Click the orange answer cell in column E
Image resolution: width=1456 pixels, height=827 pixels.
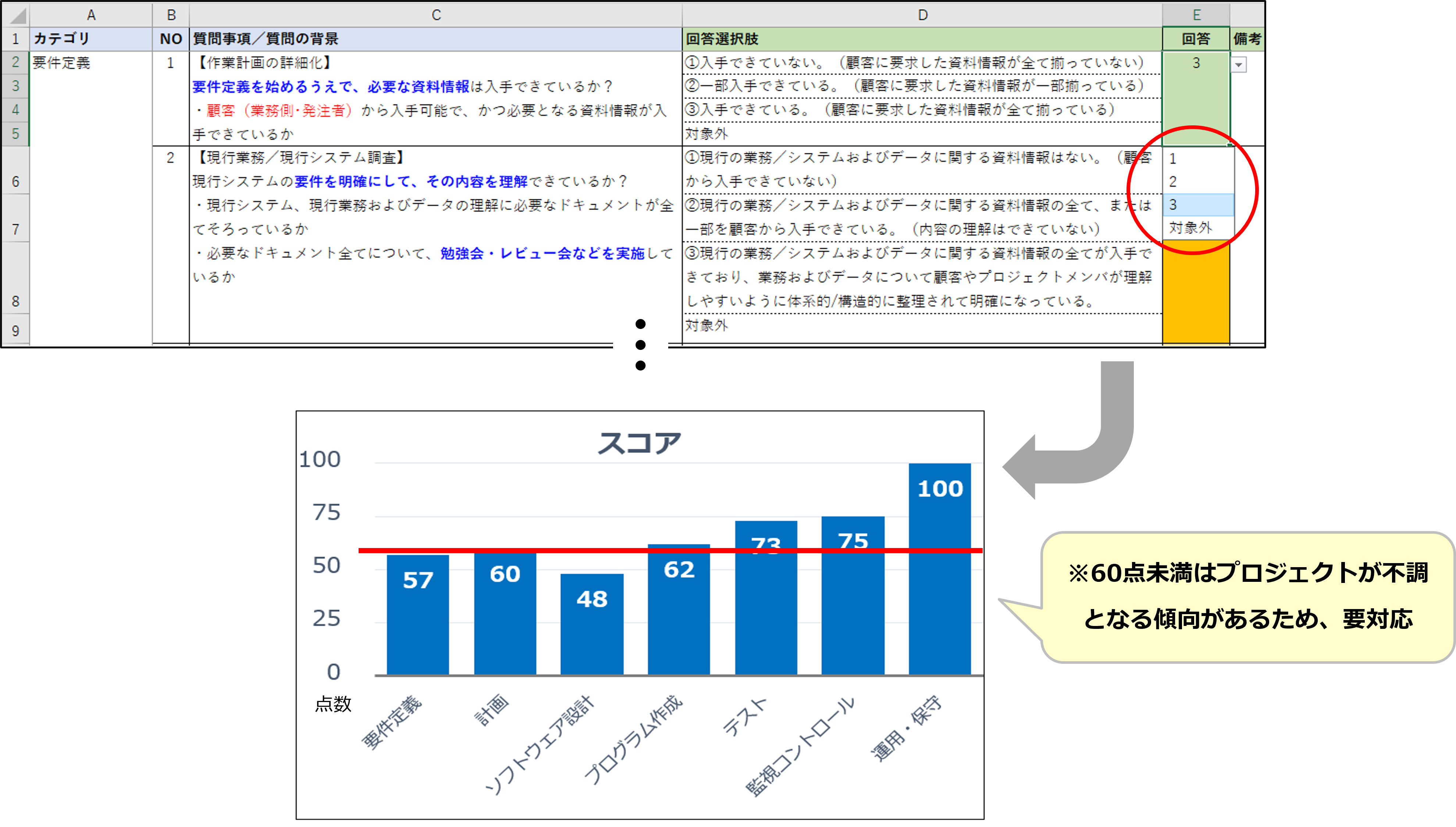pyautogui.click(x=1196, y=296)
